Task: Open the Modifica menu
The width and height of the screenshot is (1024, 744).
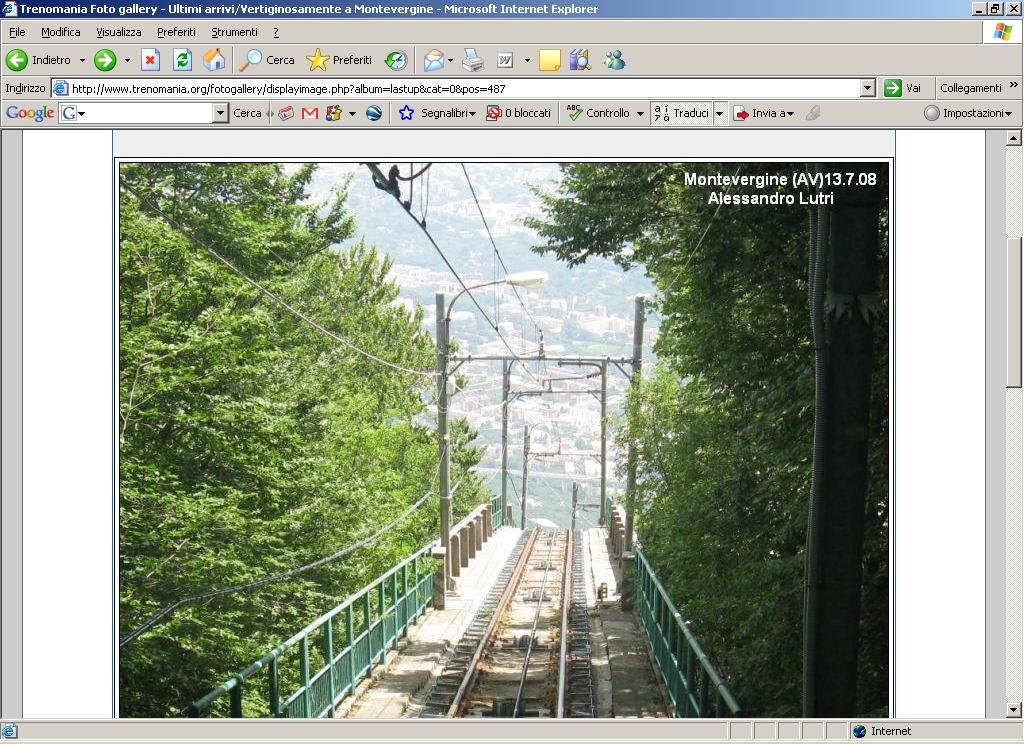Action: pyautogui.click(x=61, y=32)
